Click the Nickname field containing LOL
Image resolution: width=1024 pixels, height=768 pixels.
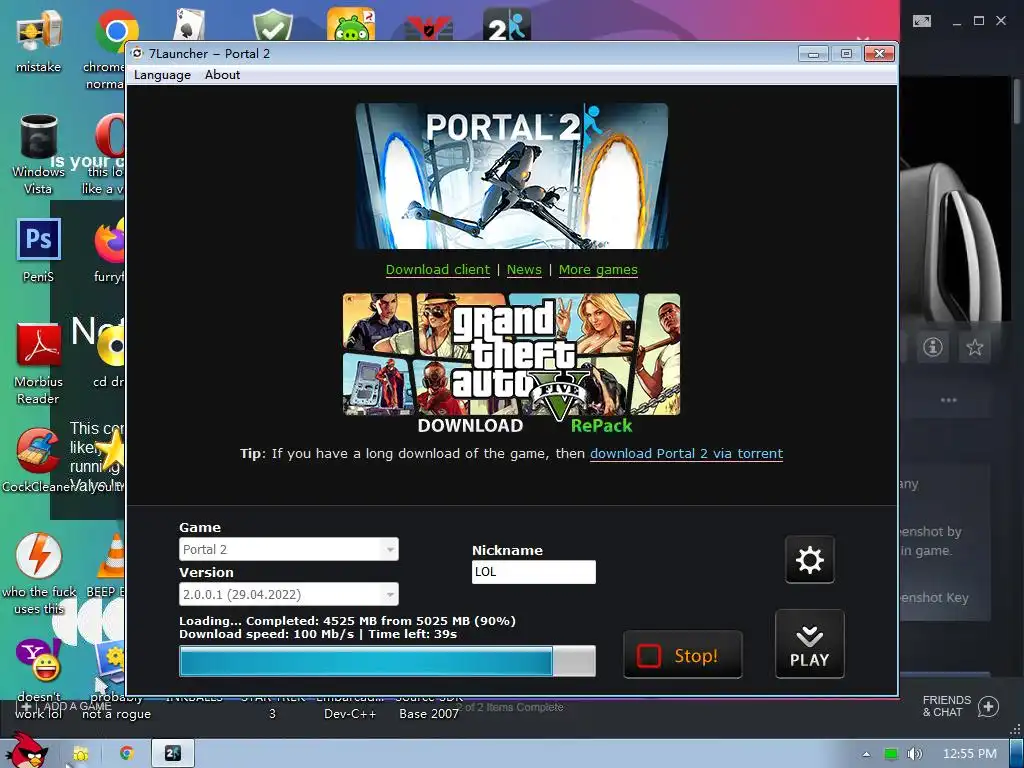[x=534, y=571]
